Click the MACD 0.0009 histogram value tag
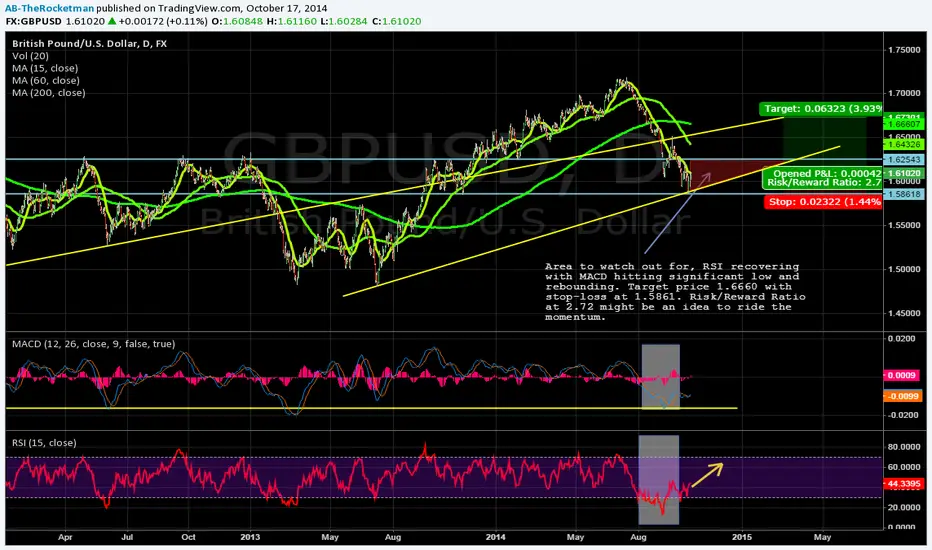The width and height of the screenshot is (932, 550). coord(902,376)
